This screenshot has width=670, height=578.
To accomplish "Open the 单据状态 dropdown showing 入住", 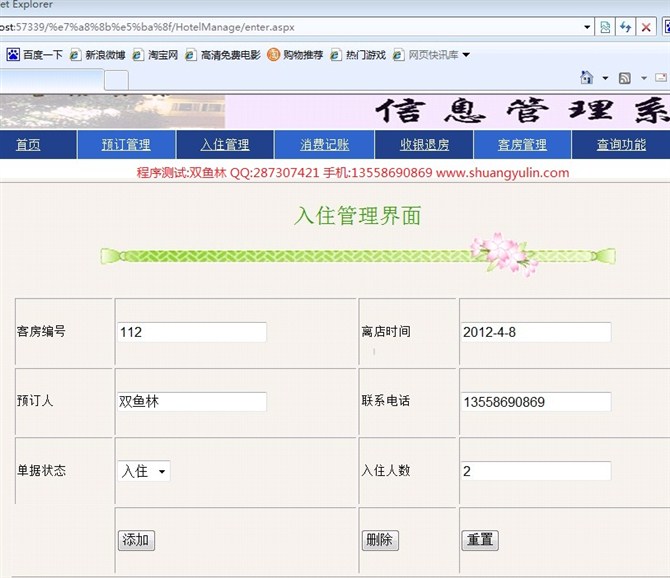I will click(144, 471).
